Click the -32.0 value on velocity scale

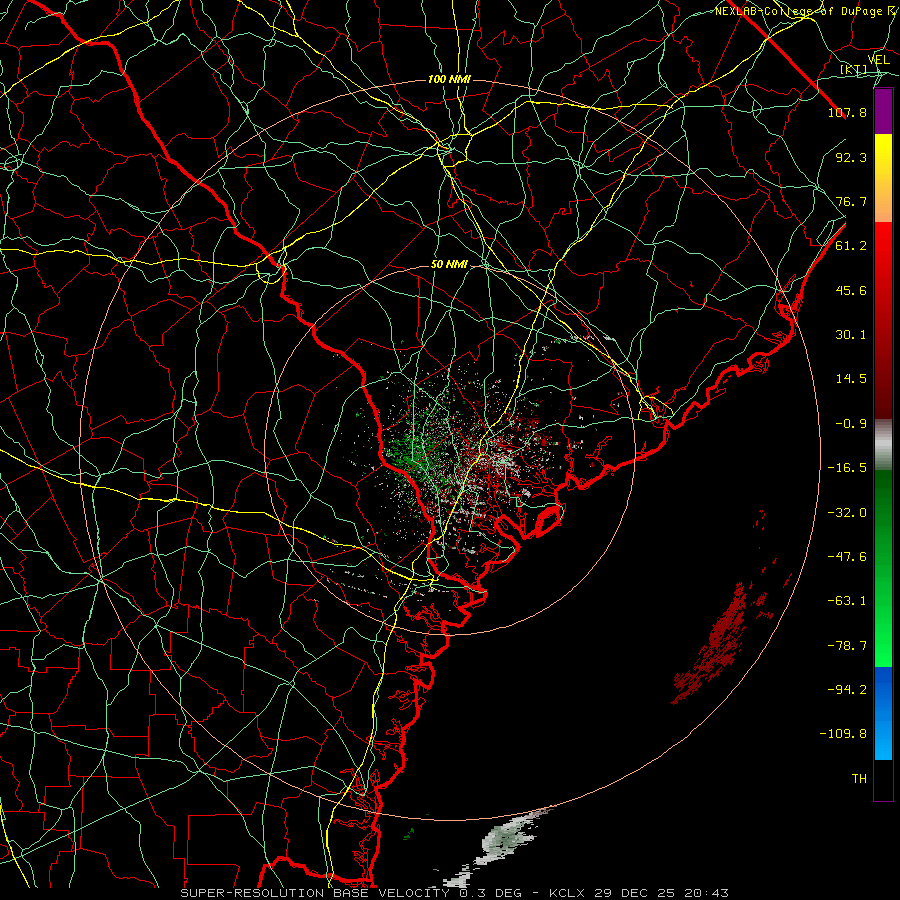(847, 513)
